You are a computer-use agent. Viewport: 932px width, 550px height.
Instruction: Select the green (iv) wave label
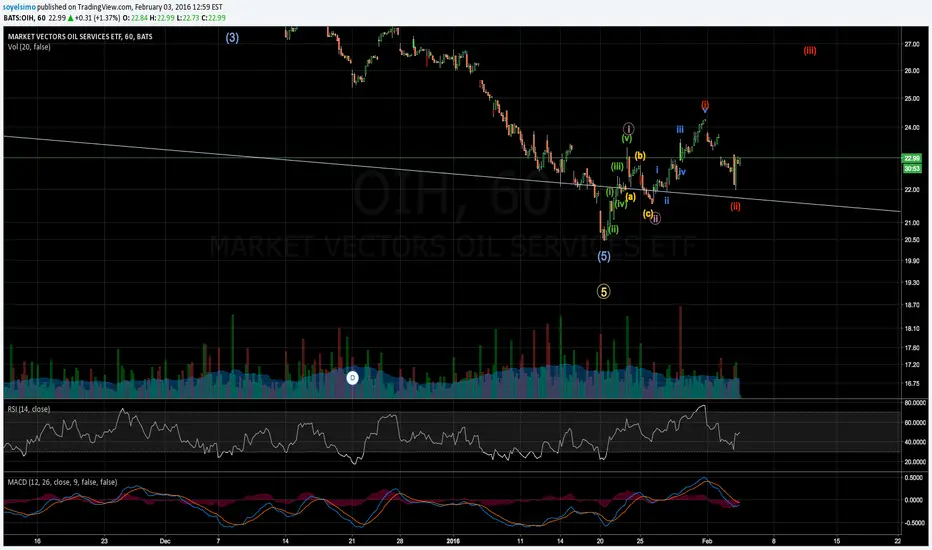click(x=621, y=204)
